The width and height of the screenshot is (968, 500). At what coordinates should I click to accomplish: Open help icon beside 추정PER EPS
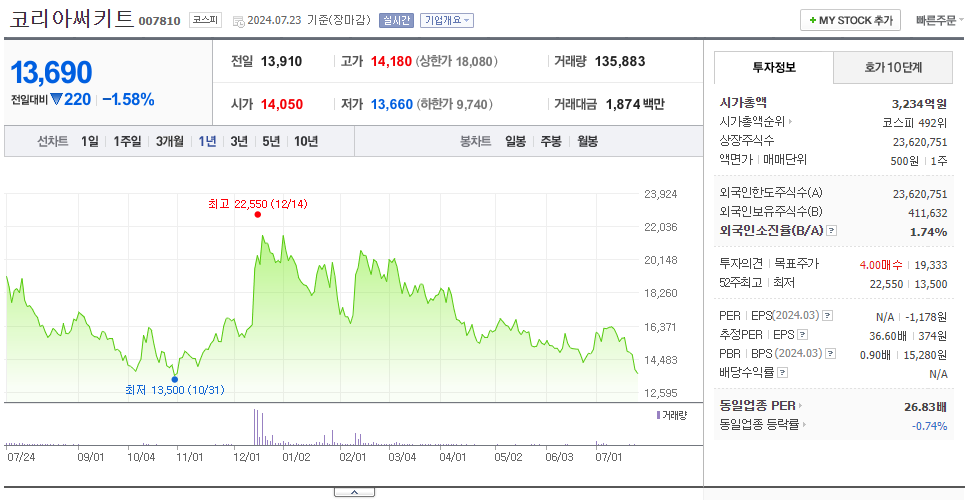(x=803, y=335)
